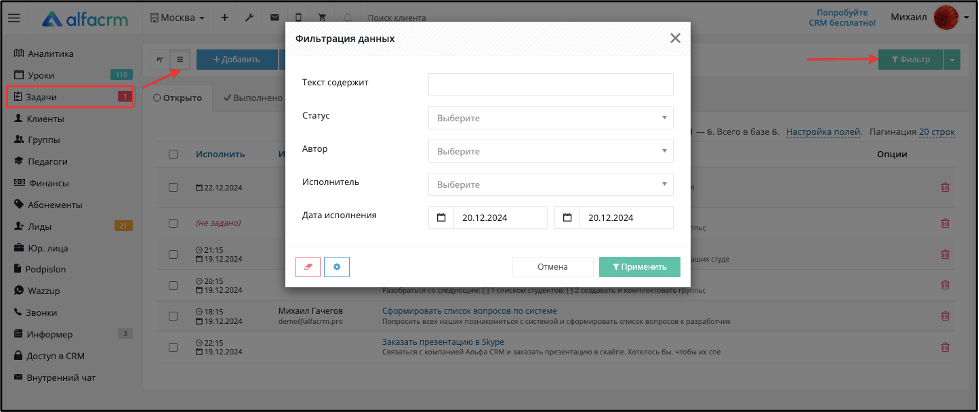
Task: Check the 18:15 19.12.2024 task row
Action: pos(174,316)
